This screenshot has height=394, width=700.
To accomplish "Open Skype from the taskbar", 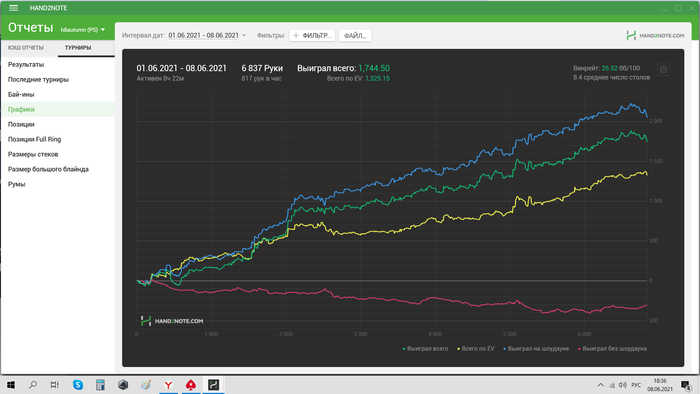I will pyautogui.click(x=78, y=385).
